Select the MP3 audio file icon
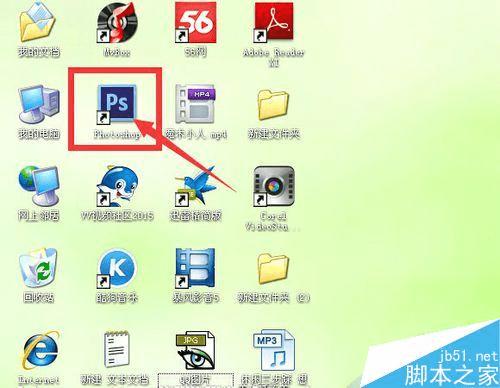Screen dimensions: 500x388 274,350
